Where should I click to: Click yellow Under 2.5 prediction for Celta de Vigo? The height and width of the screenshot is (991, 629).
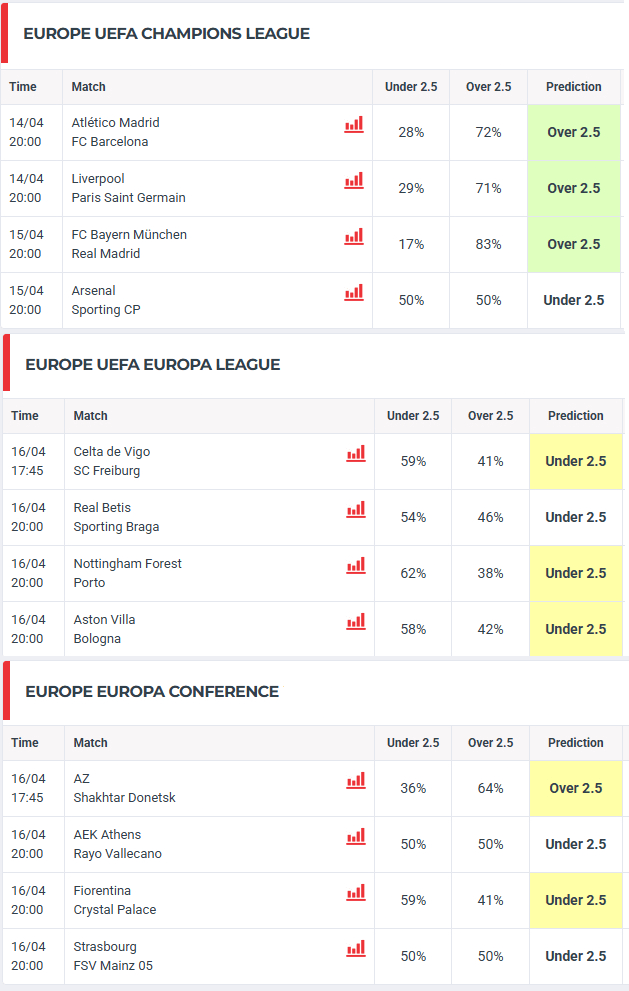click(576, 461)
